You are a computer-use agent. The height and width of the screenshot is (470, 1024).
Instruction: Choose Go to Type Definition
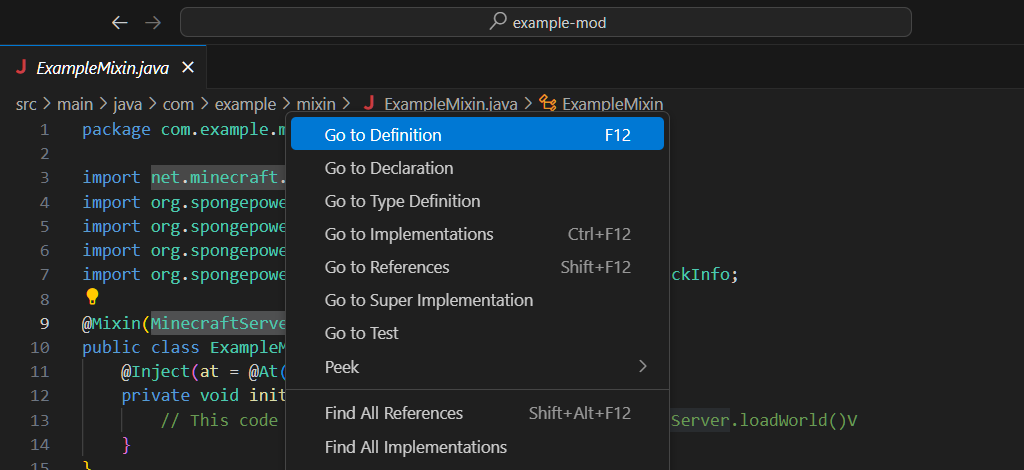[402, 201]
